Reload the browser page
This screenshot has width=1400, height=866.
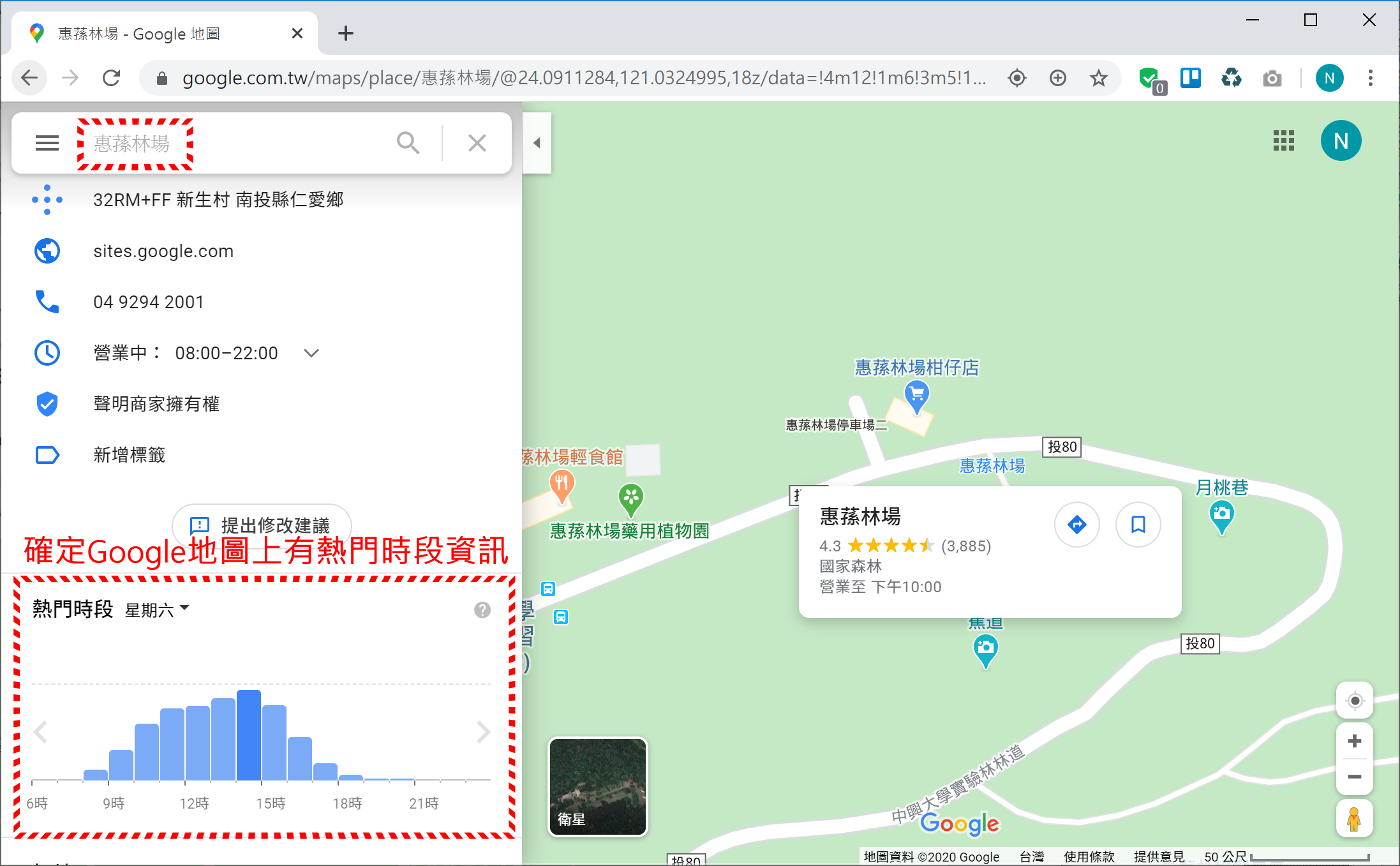click(112, 78)
